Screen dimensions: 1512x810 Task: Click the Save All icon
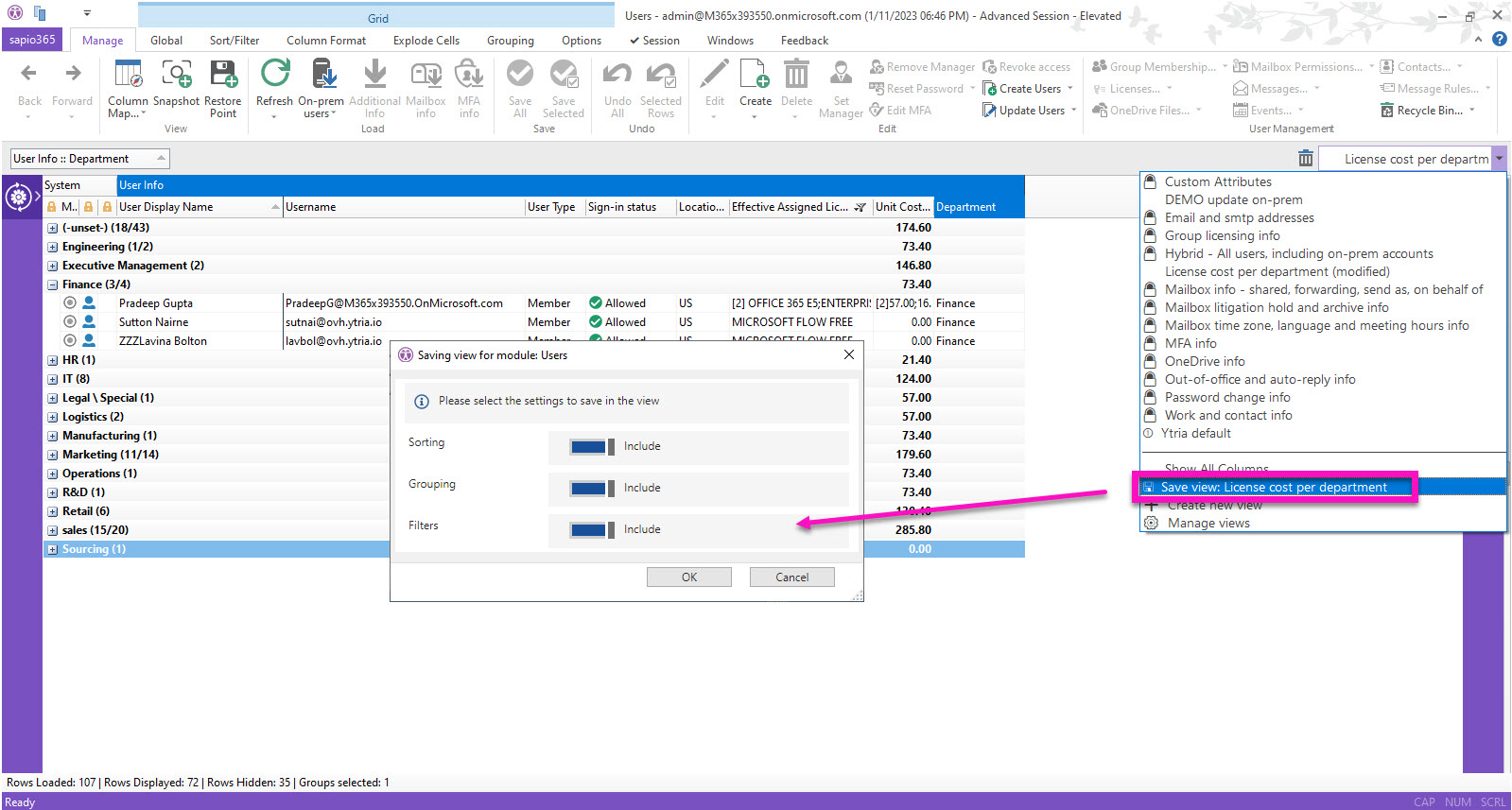tap(520, 74)
